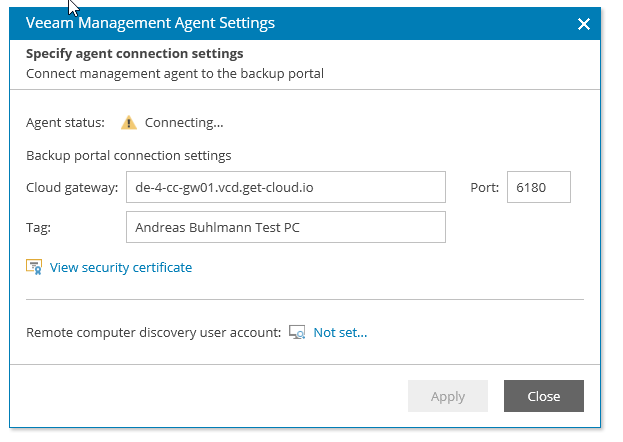This screenshot has width=623, height=442.
Task: Click the yellow warning icon beside Connecting
Action: (129, 122)
